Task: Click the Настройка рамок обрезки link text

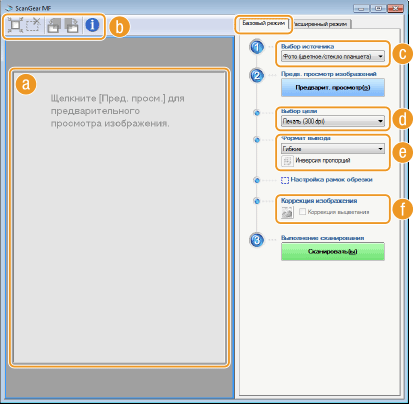Action: (331, 180)
